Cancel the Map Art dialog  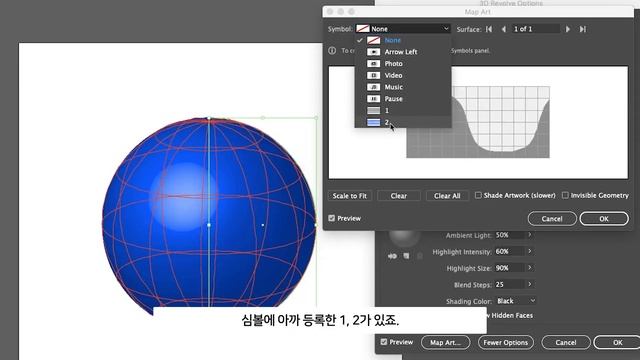pos(552,219)
